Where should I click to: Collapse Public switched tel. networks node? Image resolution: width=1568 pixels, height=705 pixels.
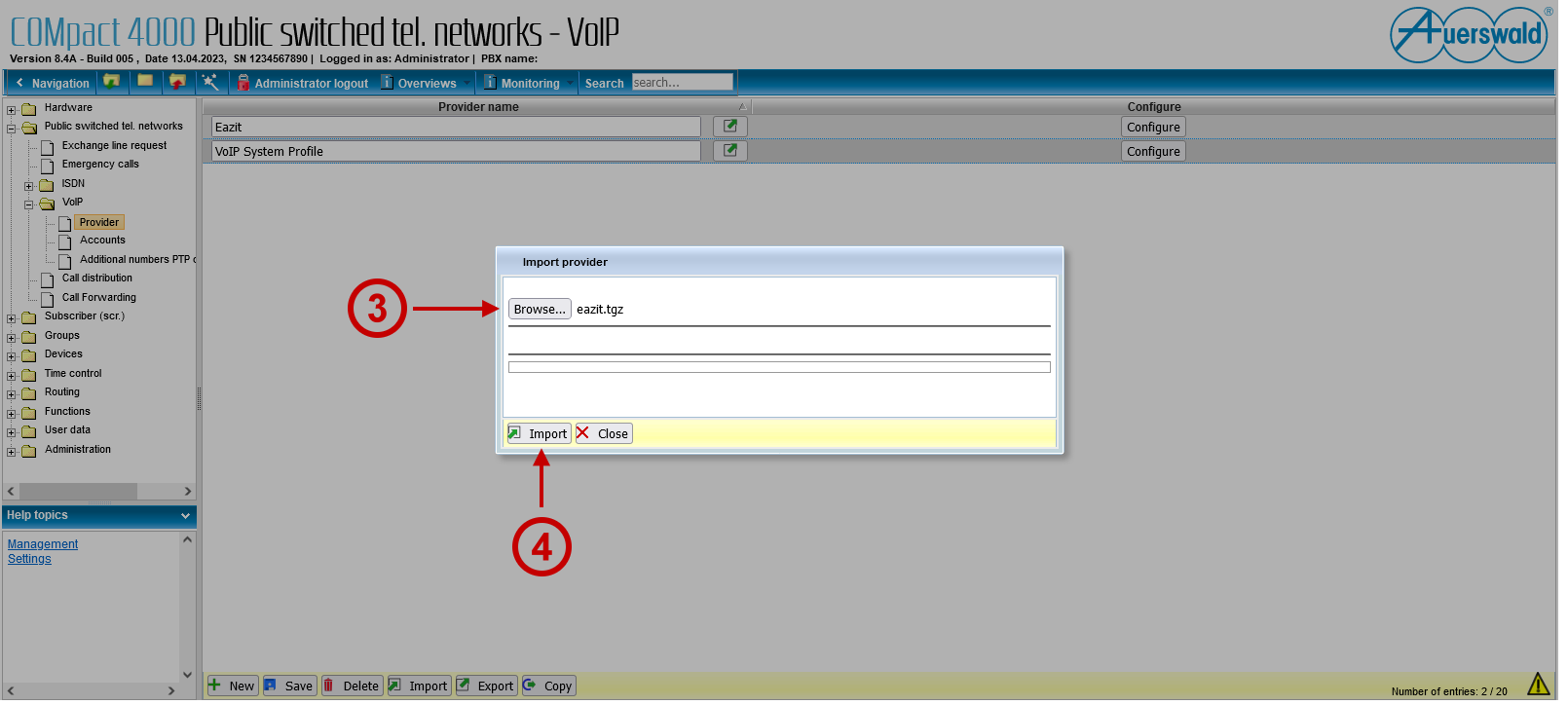tap(12, 129)
